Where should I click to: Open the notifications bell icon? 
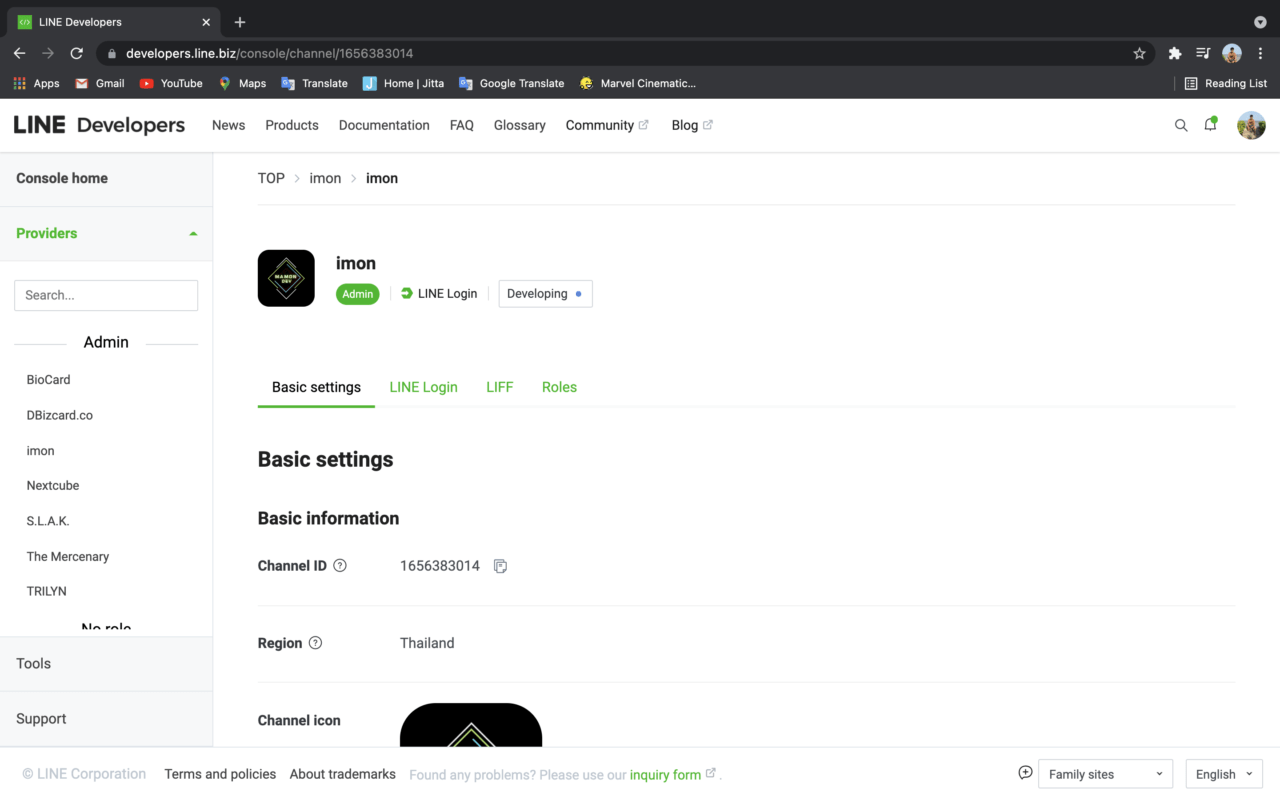coord(1210,125)
